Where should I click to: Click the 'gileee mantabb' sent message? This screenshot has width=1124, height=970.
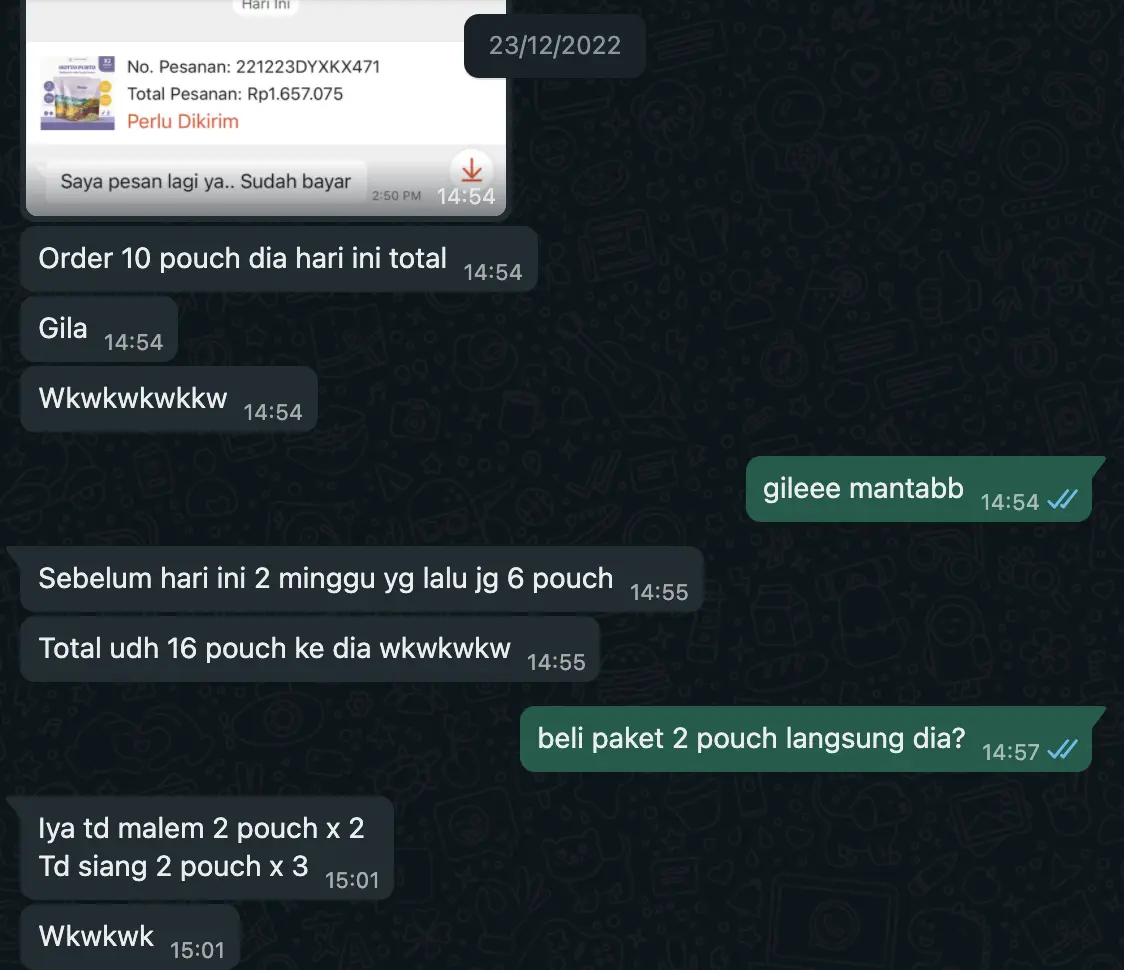click(x=919, y=490)
